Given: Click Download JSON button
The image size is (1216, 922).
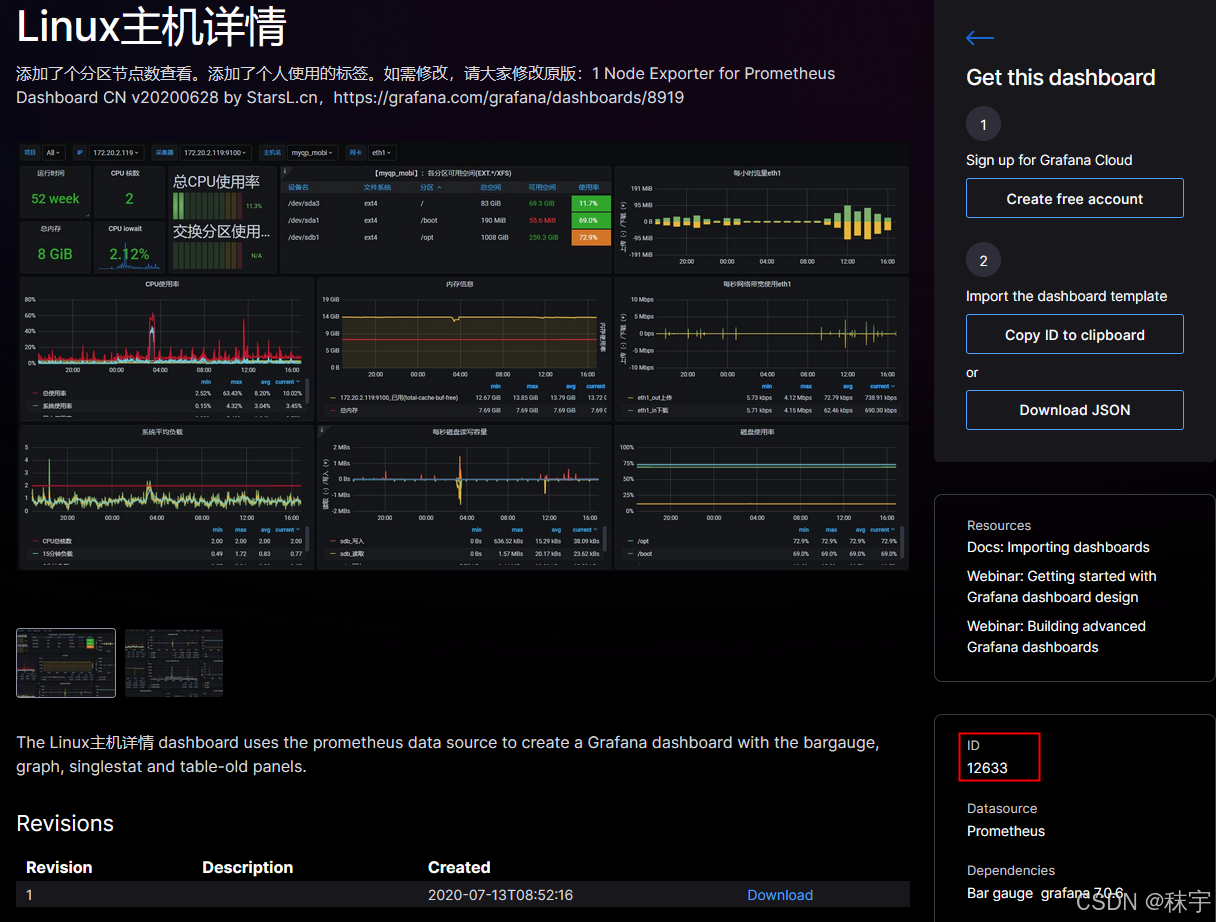Looking at the screenshot, I should 1074,410.
